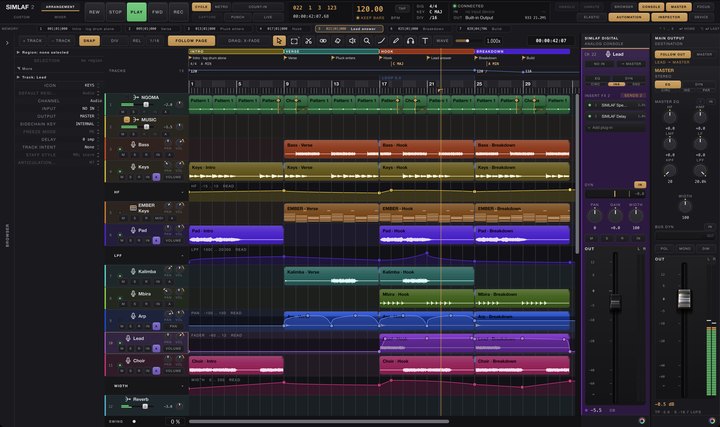Screen dimensions: 720x427
Task: Click the EMBER Keys instrument icon
Action: [x=133, y=208]
